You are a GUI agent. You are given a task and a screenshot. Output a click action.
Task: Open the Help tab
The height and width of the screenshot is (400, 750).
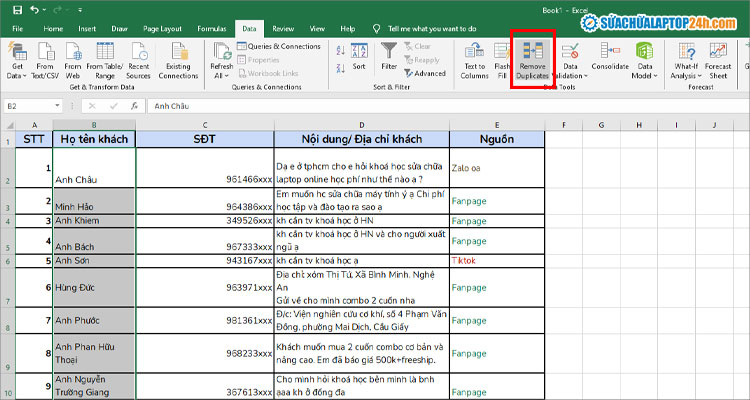click(x=348, y=29)
